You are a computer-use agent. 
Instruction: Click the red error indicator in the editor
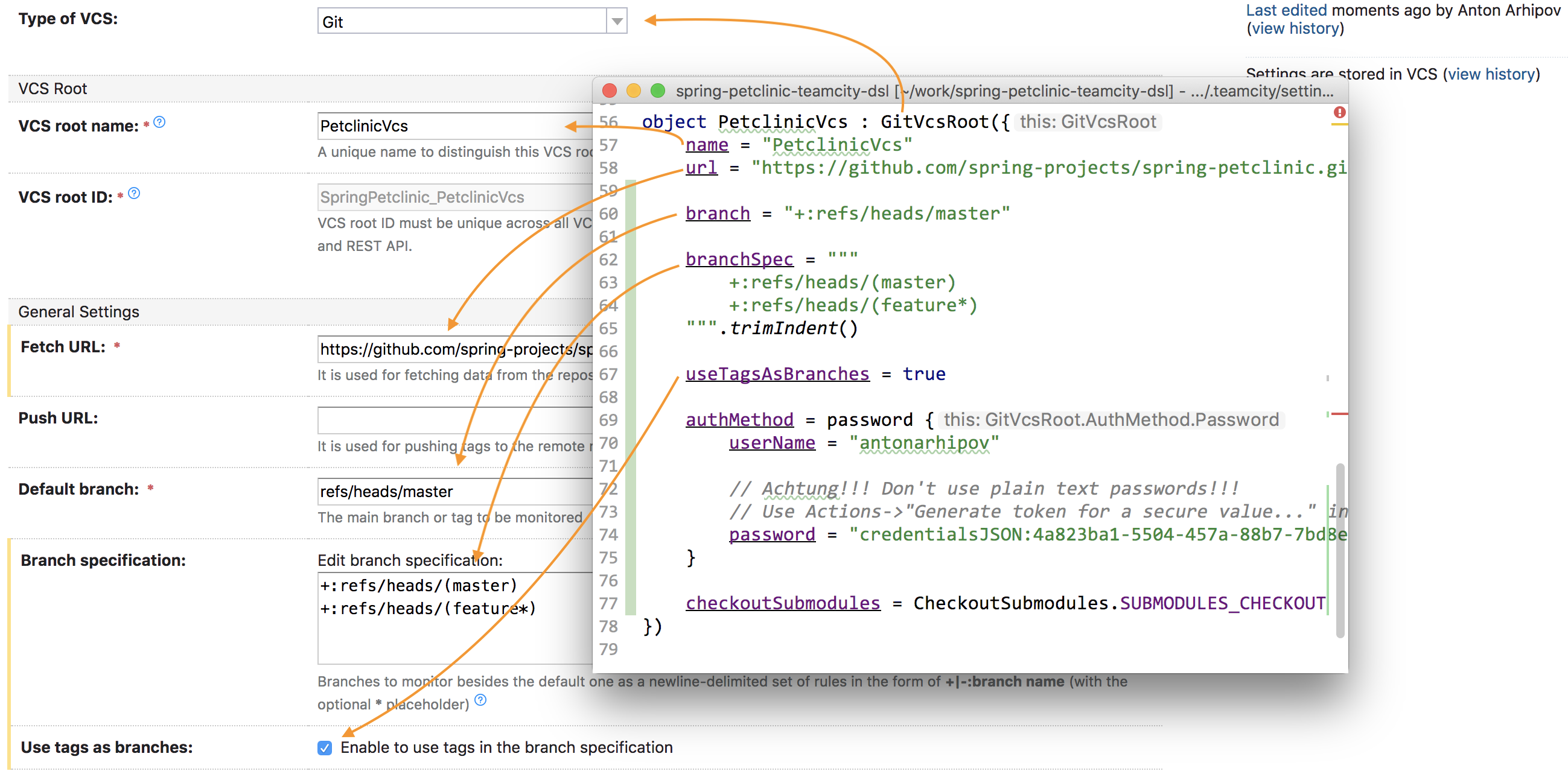coord(1340,113)
